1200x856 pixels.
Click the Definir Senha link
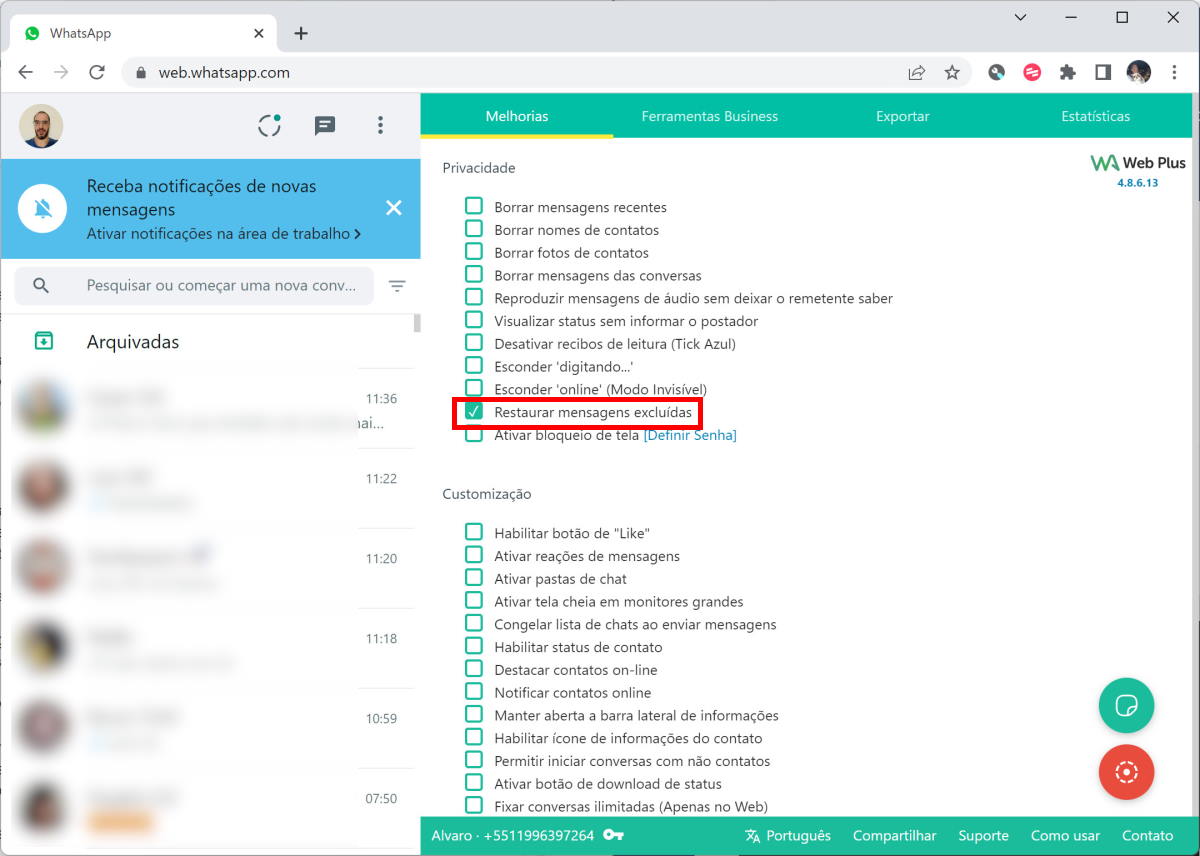click(690, 435)
